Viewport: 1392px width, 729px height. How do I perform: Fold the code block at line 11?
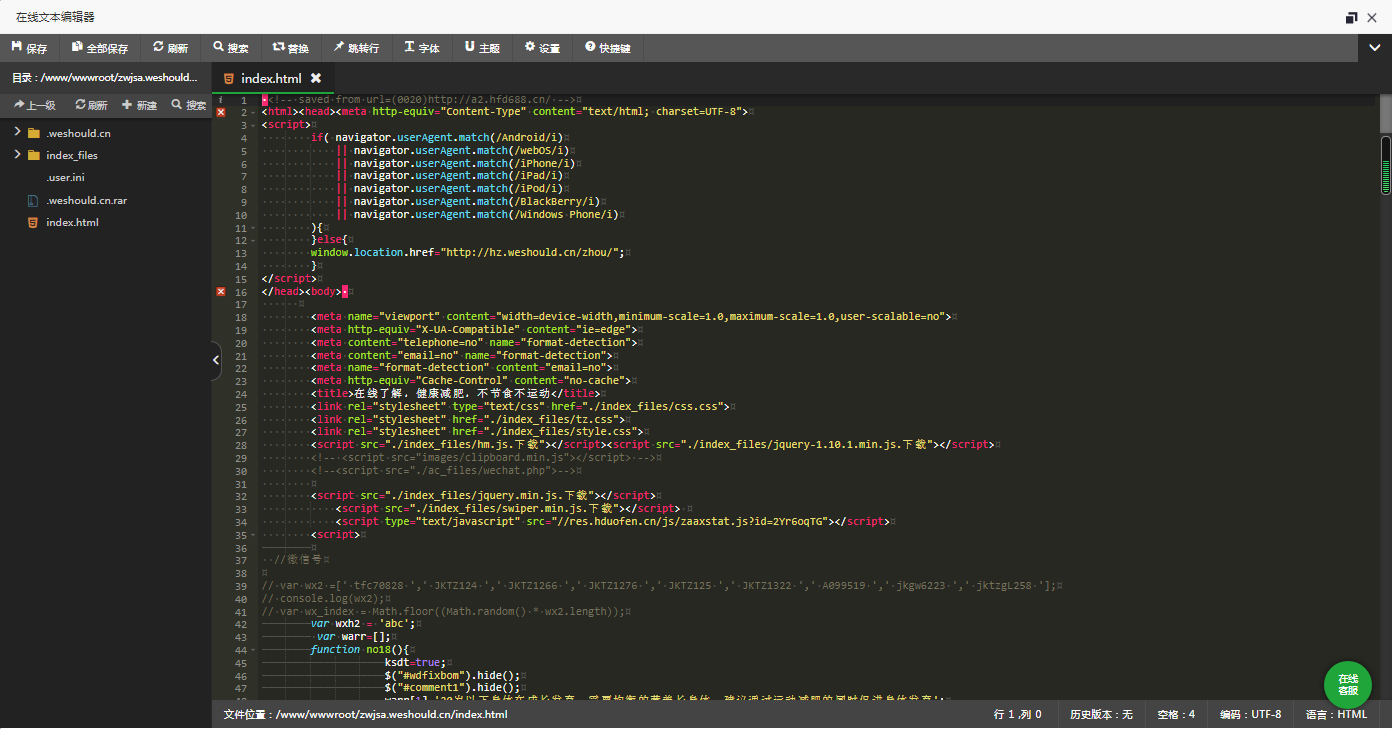click(253, 228)
